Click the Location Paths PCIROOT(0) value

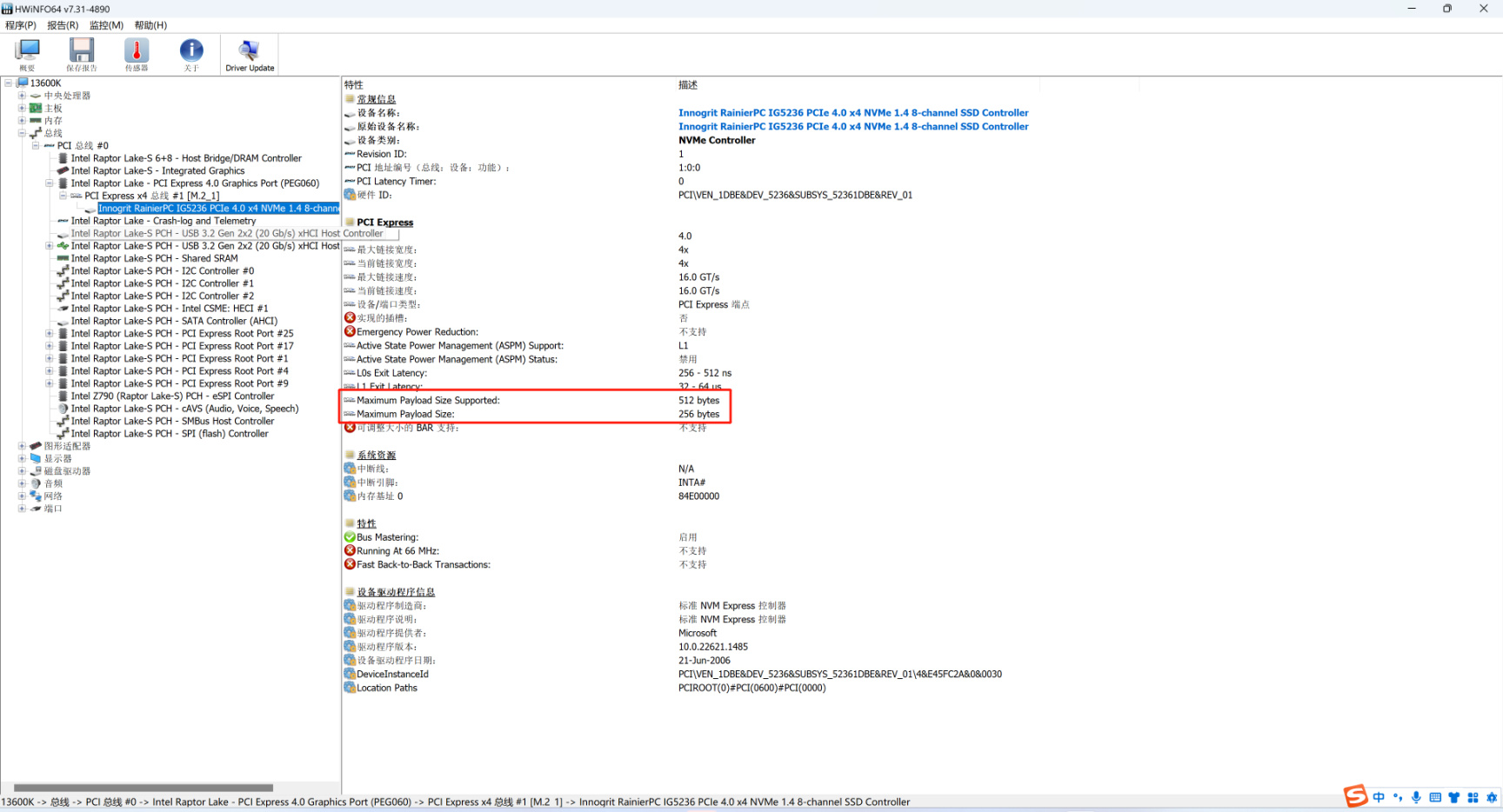pos(752,689)
